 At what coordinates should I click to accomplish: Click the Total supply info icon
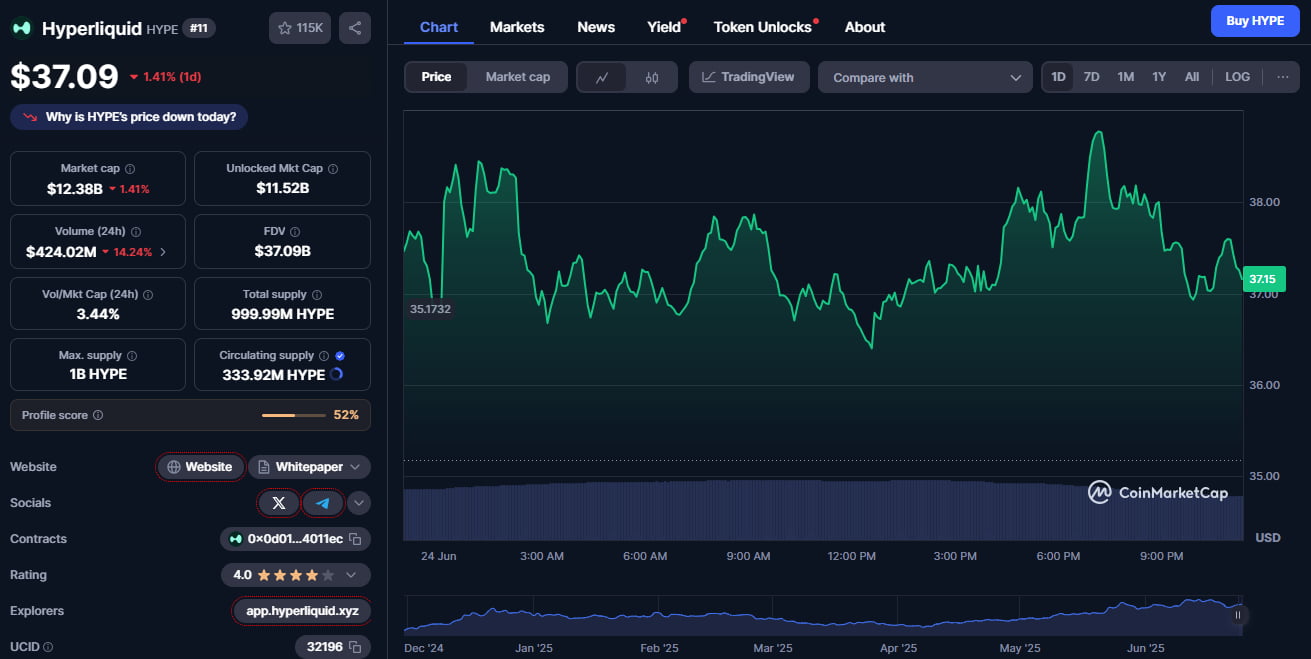[317, 295]
